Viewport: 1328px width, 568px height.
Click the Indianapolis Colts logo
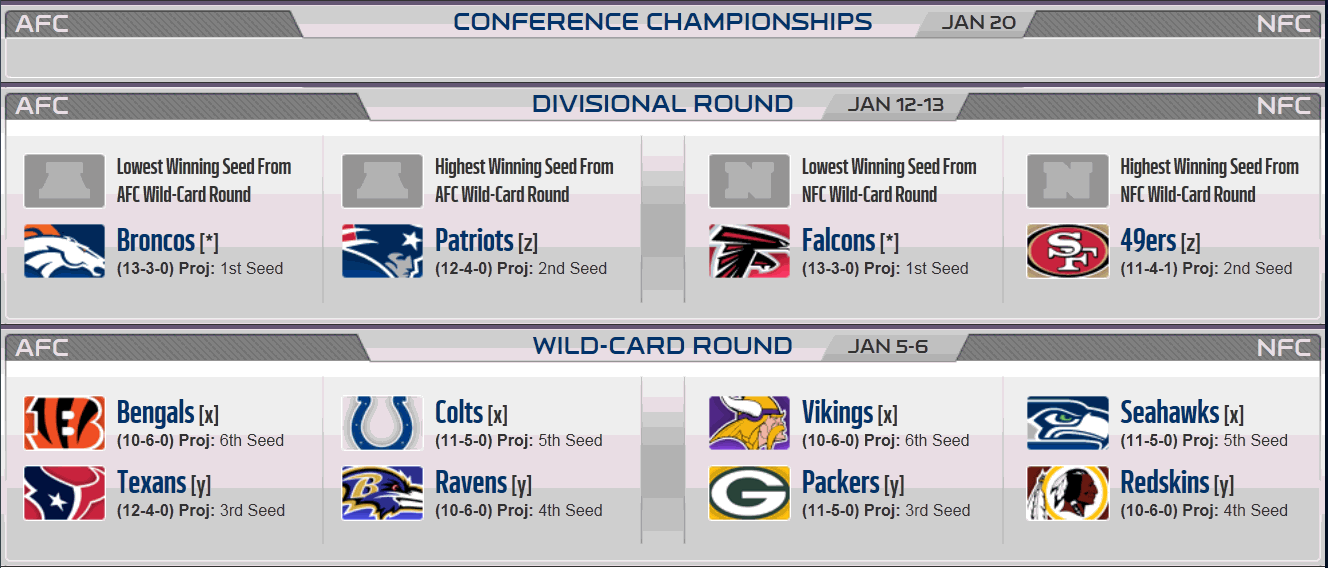pos(382,423)
